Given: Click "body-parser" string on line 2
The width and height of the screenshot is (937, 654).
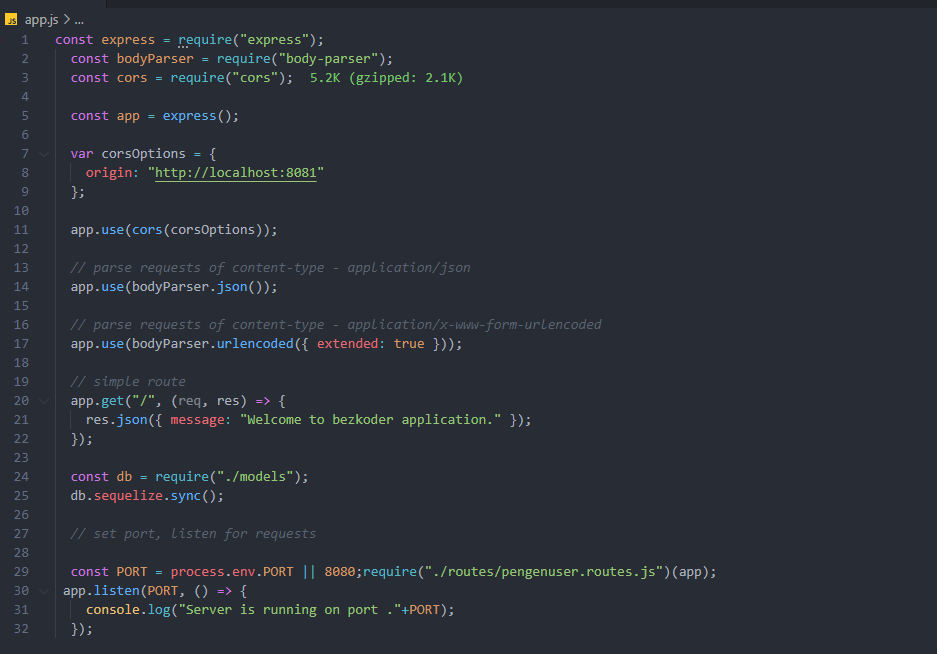Looking at the screenshot, I should [328, 59].
